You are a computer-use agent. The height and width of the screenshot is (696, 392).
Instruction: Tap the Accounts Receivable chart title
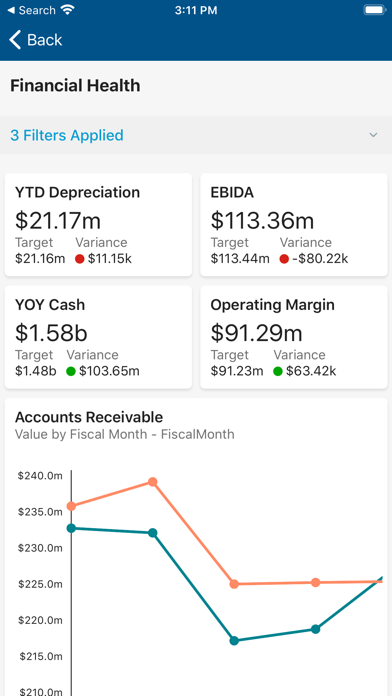(x=89, y=417)
